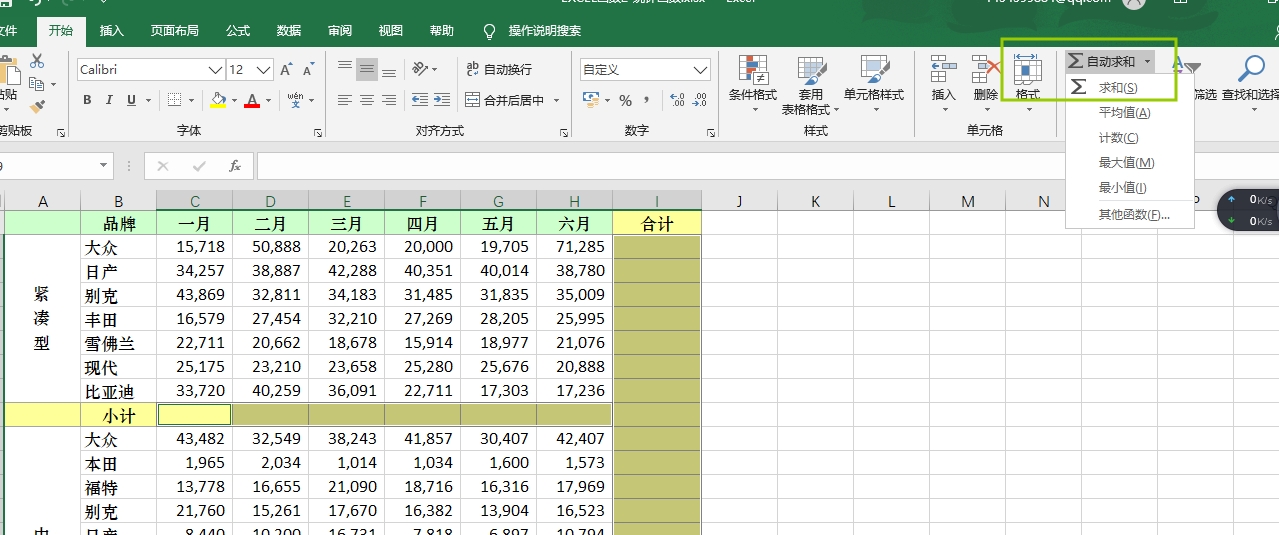Open the 自定义 number format dropdown
Image resolution: width=1279 pixels, height=535 pixels.
[699, 70]
